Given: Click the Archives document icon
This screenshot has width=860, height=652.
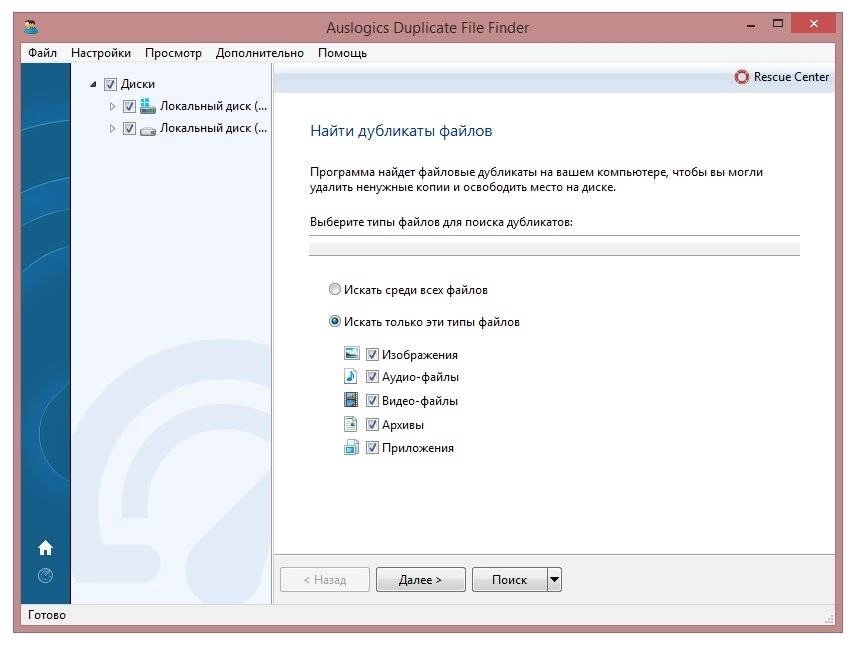Looking at the screenshot, I should (x=351, y=424).
